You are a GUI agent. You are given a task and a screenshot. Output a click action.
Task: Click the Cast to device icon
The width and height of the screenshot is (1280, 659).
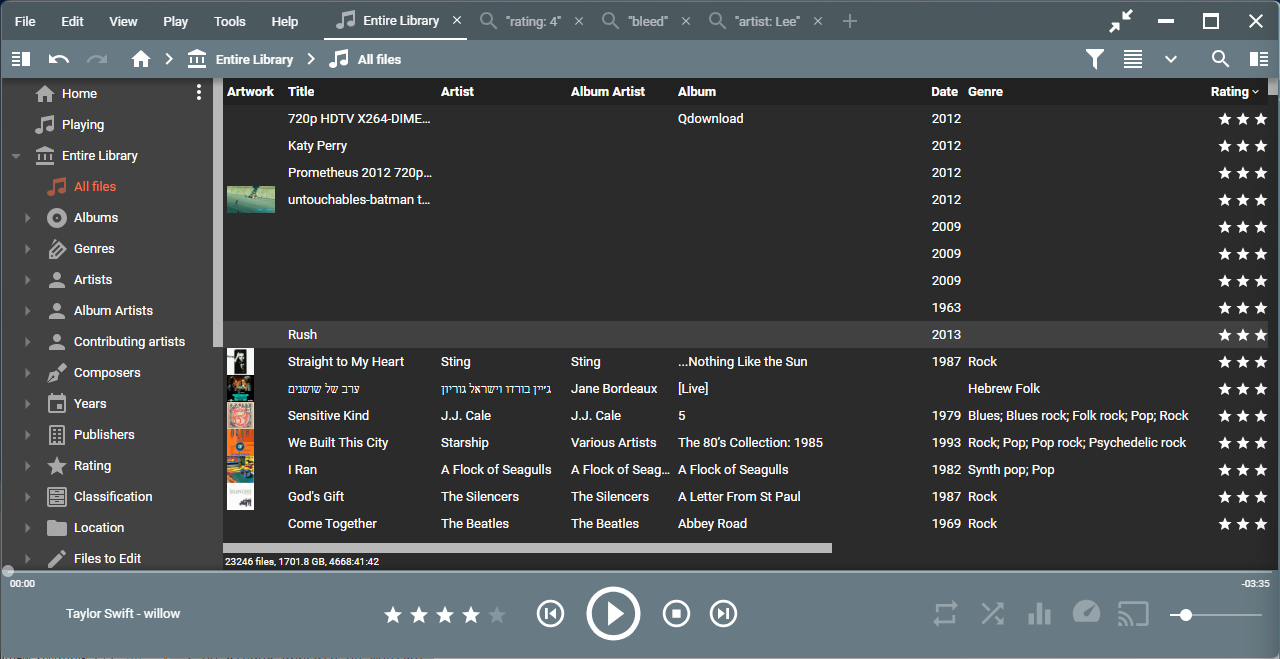1132,613
